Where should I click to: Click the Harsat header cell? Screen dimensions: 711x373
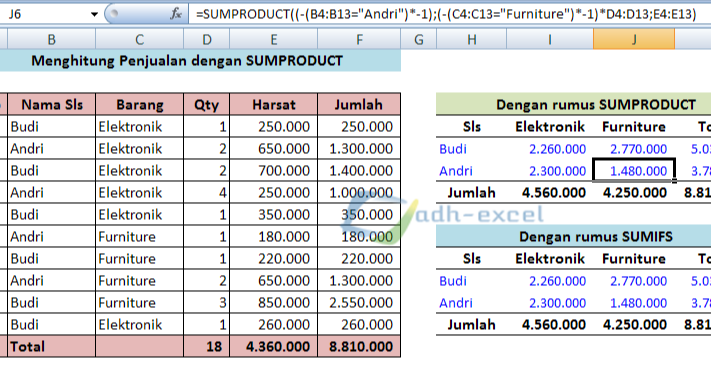274,104
